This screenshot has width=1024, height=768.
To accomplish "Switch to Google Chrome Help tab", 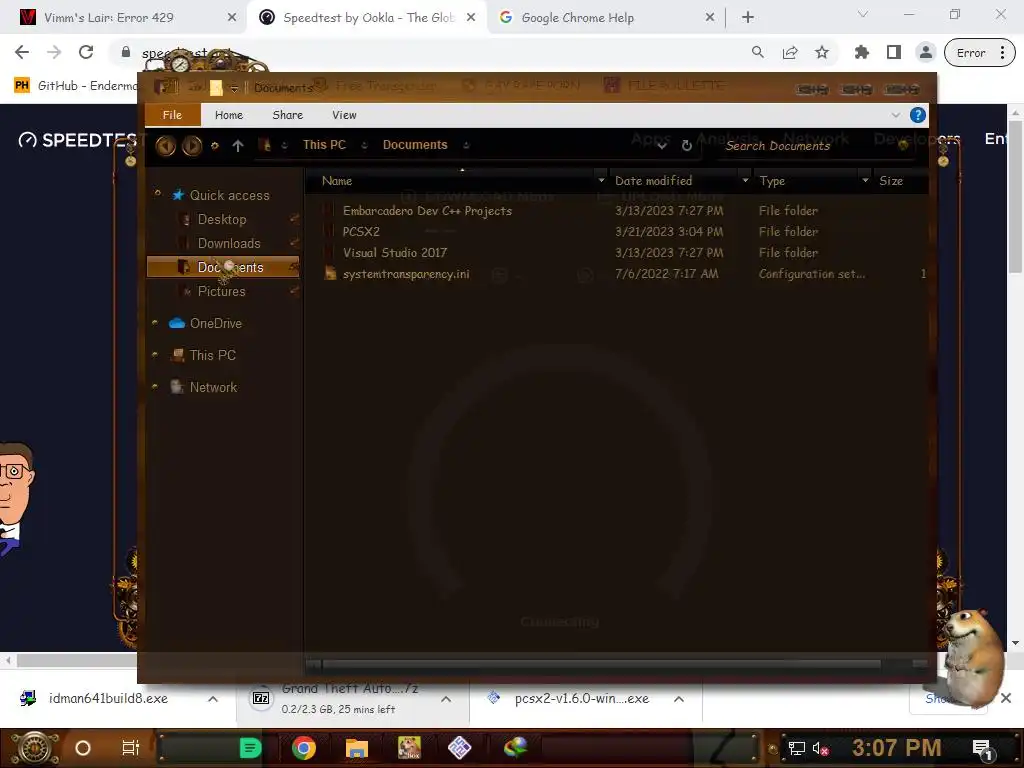I will [578, 18].
